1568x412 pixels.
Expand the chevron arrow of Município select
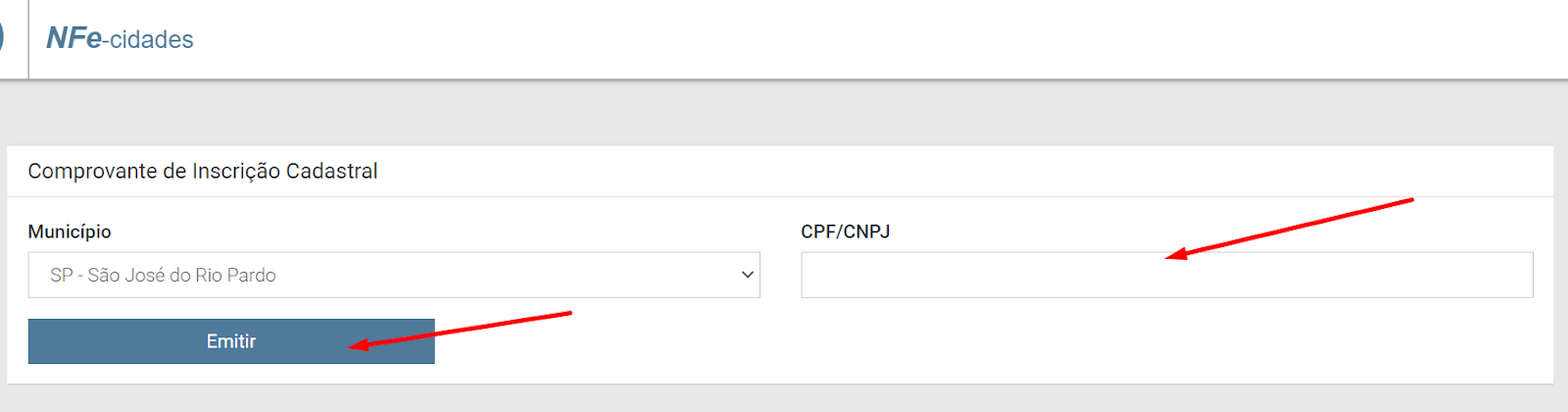[748, 276]
